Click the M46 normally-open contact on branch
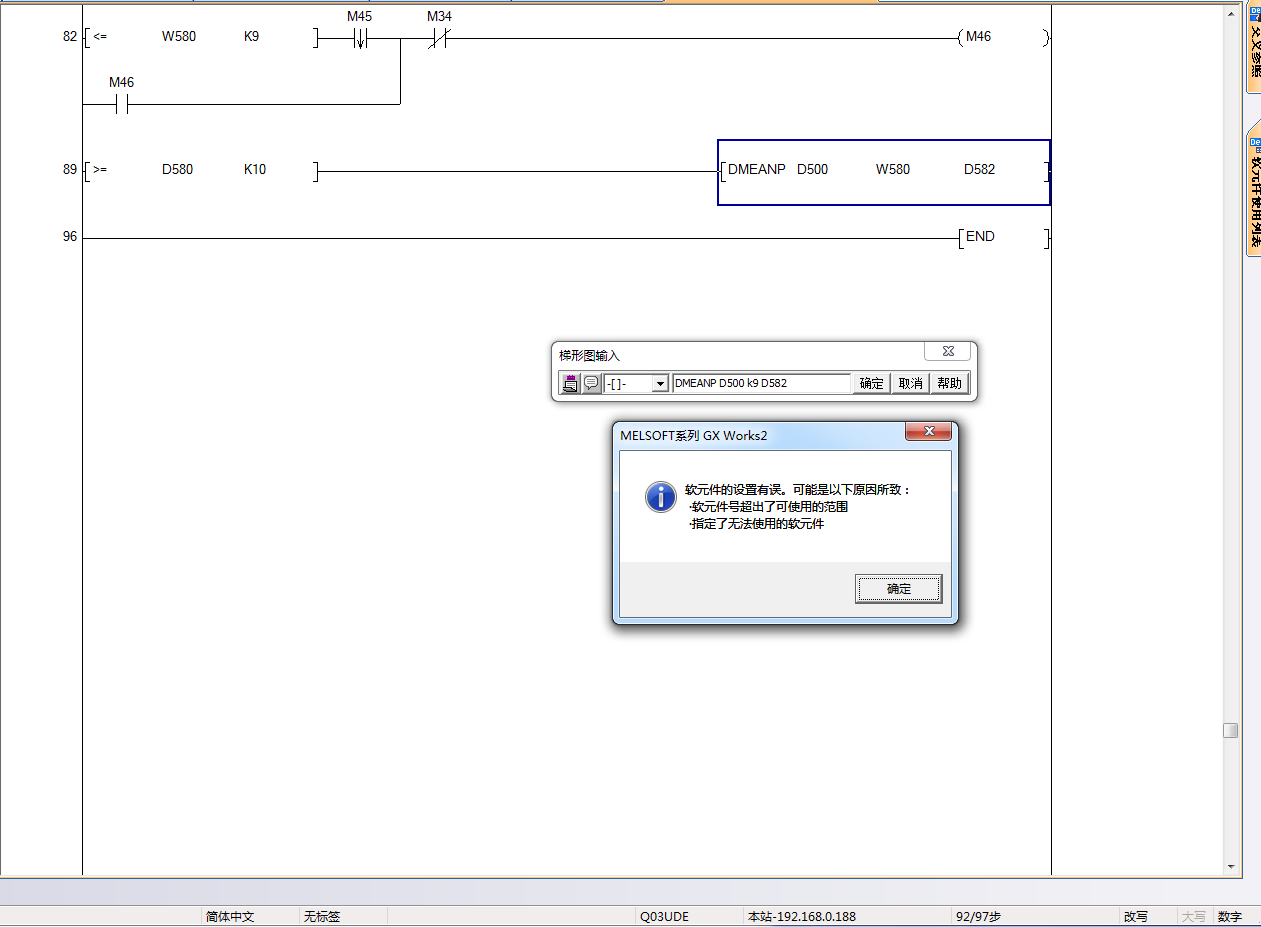This screenshot has width=1261, height=927. click(121, 104)
